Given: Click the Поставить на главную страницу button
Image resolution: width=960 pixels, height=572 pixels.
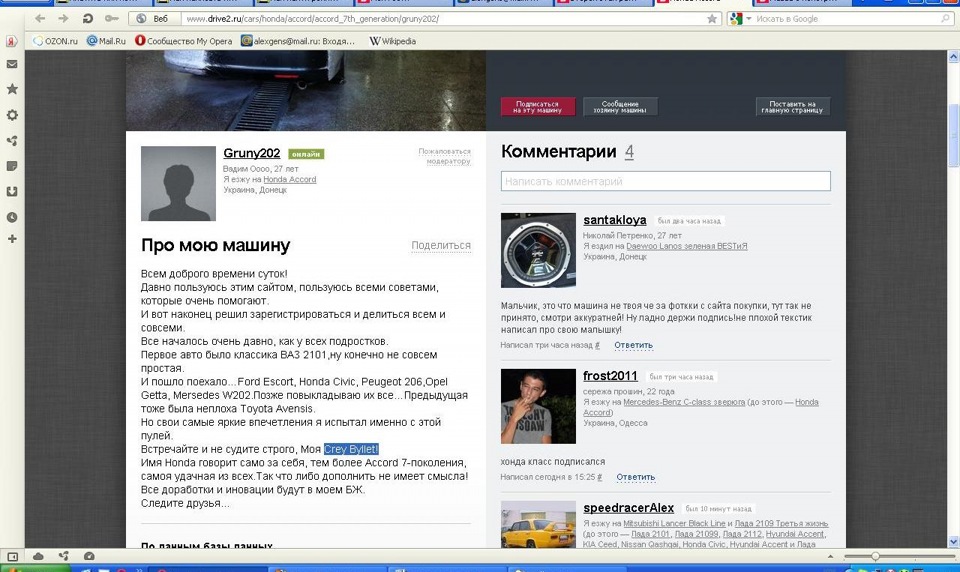Looking at the screenshot, I should 792,107.
